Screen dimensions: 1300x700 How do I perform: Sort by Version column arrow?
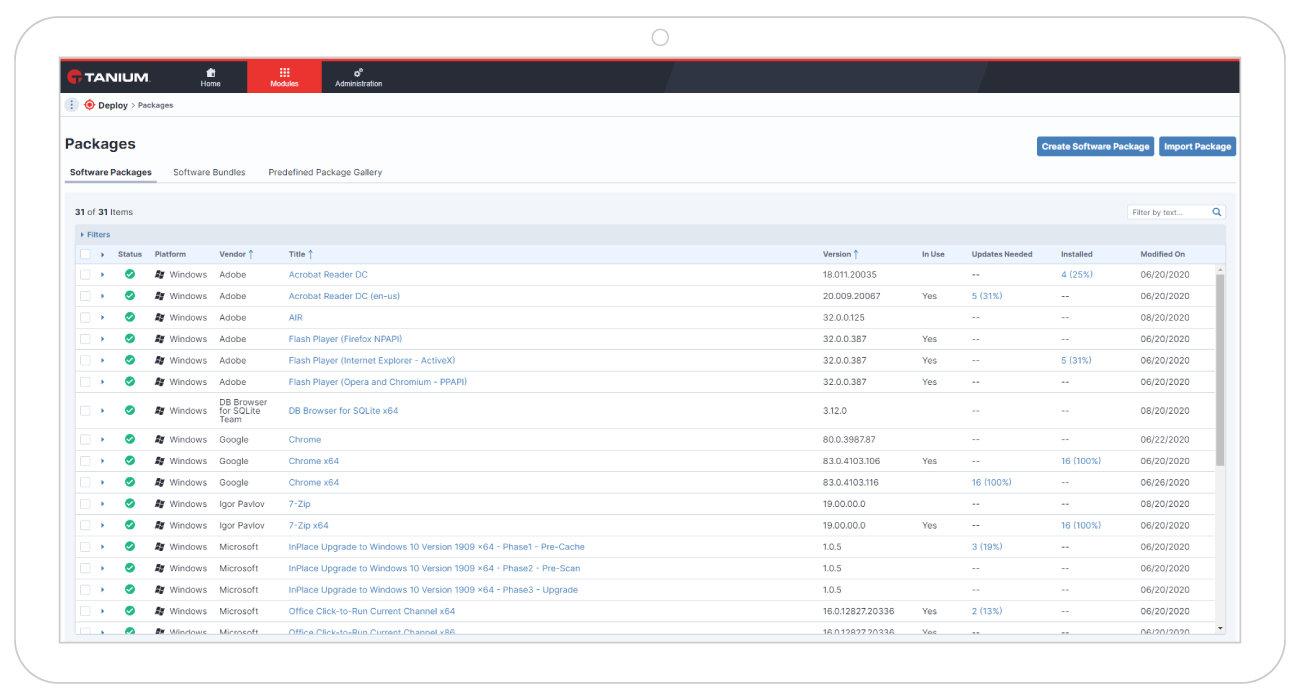click(x=856, y=254)
